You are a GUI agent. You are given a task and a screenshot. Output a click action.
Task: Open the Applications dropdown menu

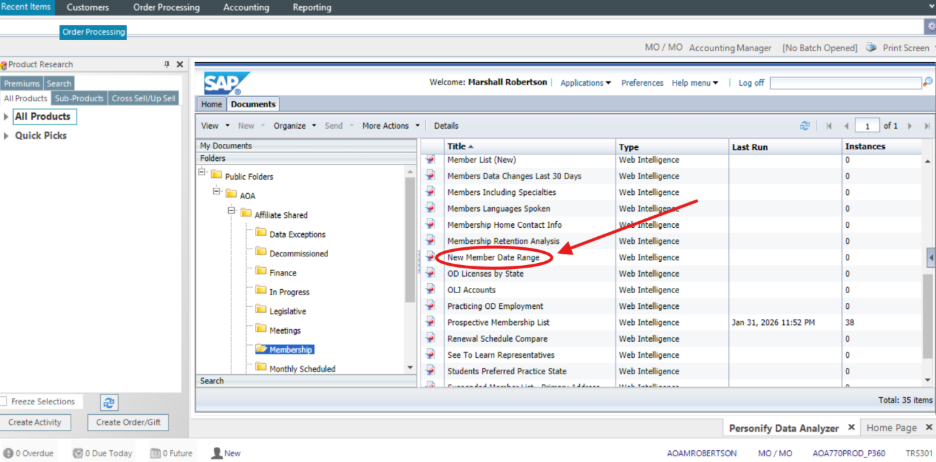(x=585, y=83)
